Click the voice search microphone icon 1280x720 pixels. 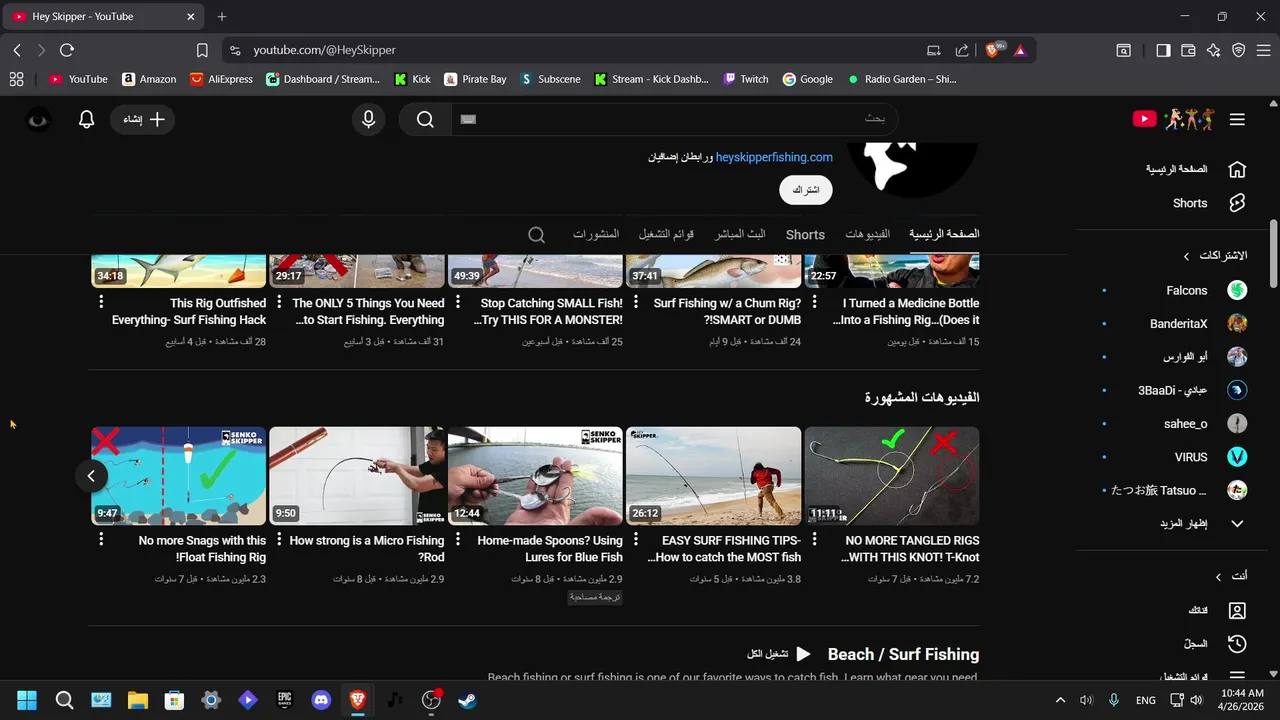click(369, 120)
